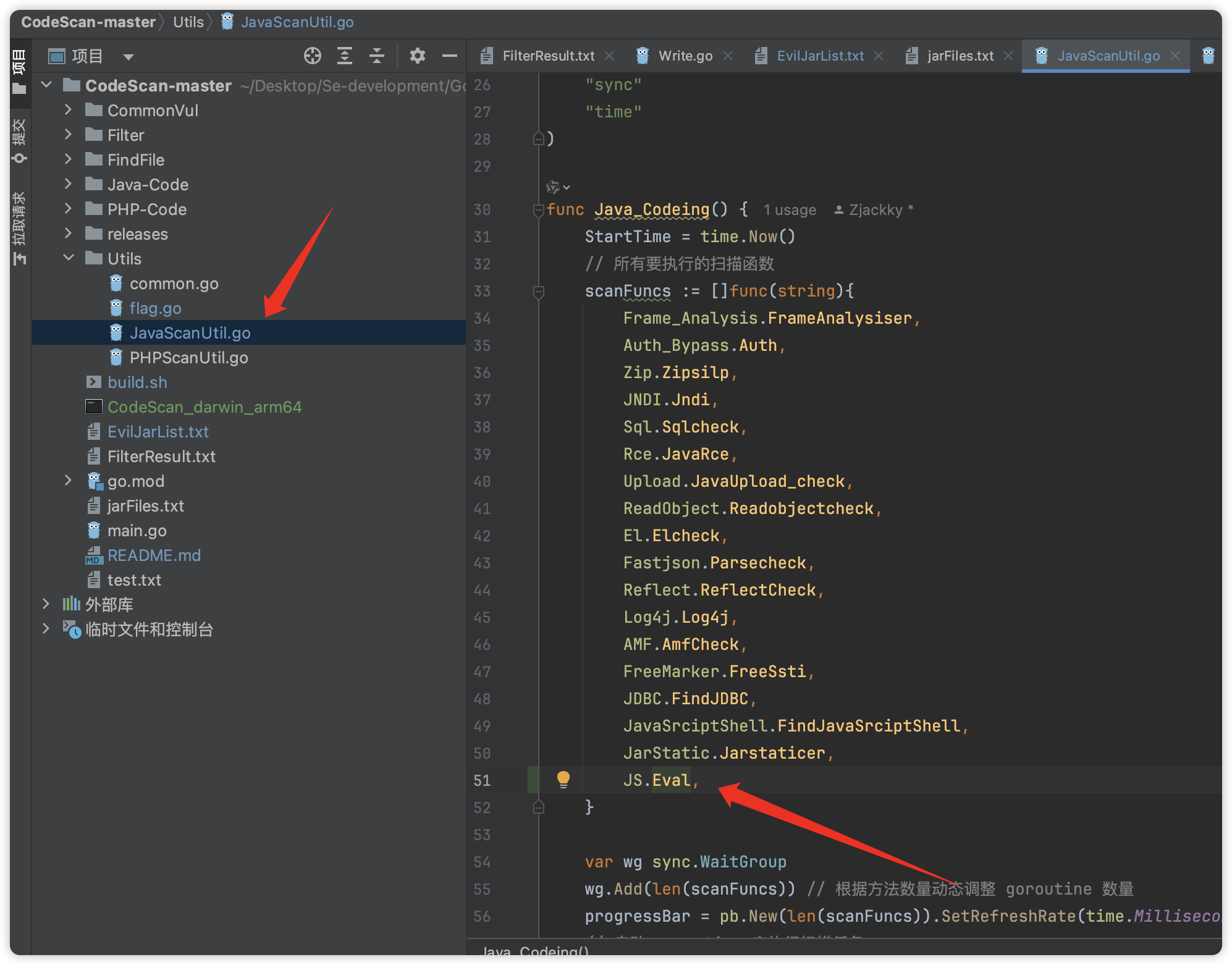This screenshot has height=965, width=1232.
Task: Expand 临时文件和控制台 scratches node
Action: 46,629
